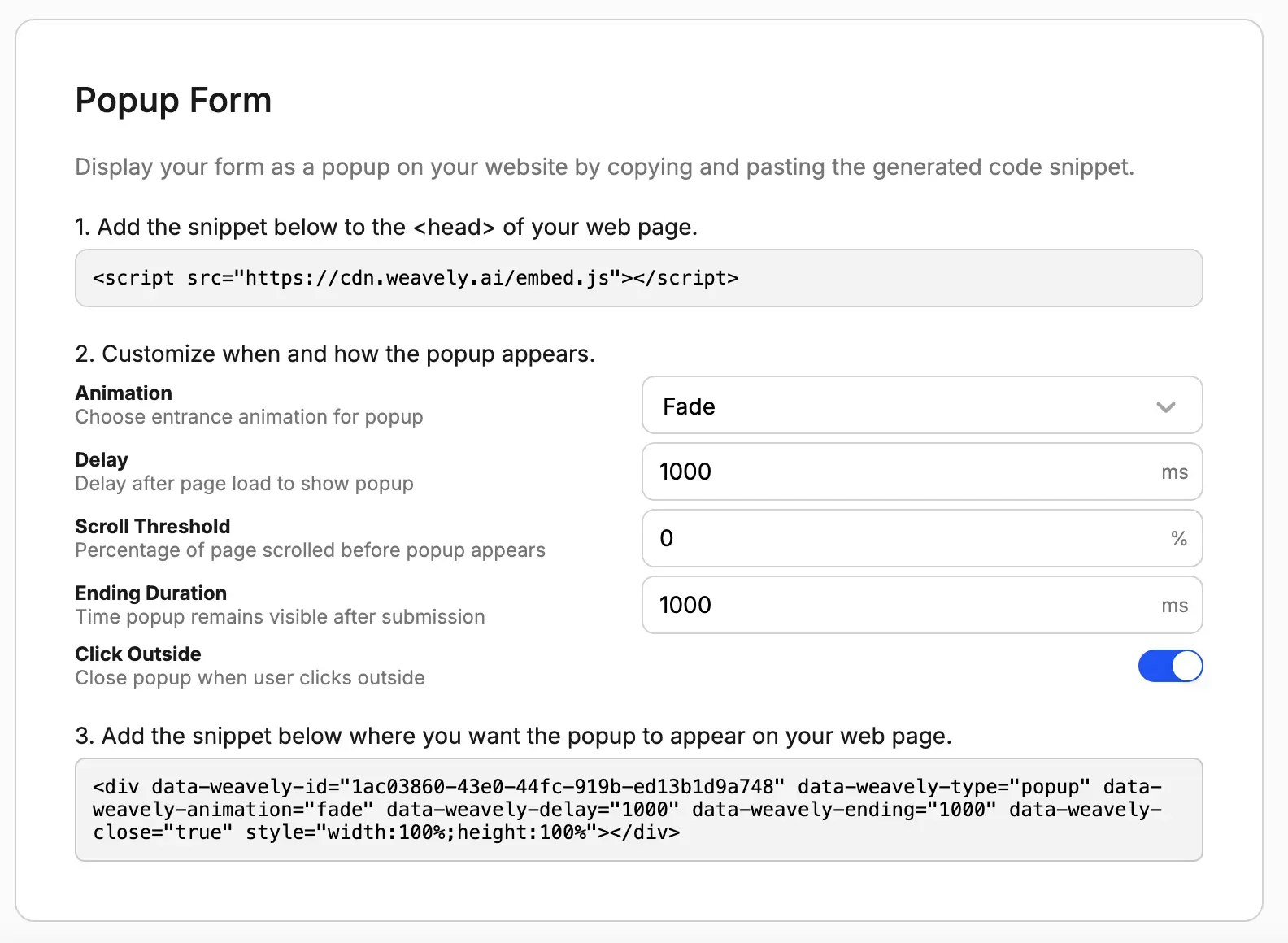Click step 1 instruction about the head snippet
The image size is (1288, 943).
click(386, 227)
